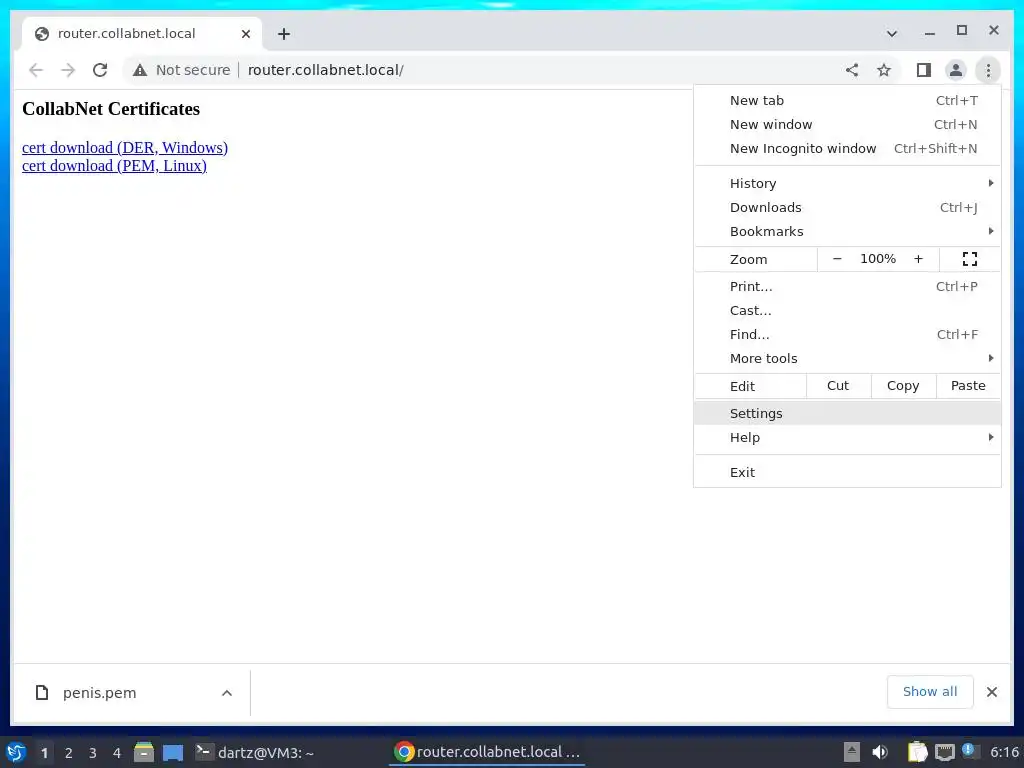This screenshot has width=1024, height=768.
Task: Choose Cast from the menu
Action: 847,311
